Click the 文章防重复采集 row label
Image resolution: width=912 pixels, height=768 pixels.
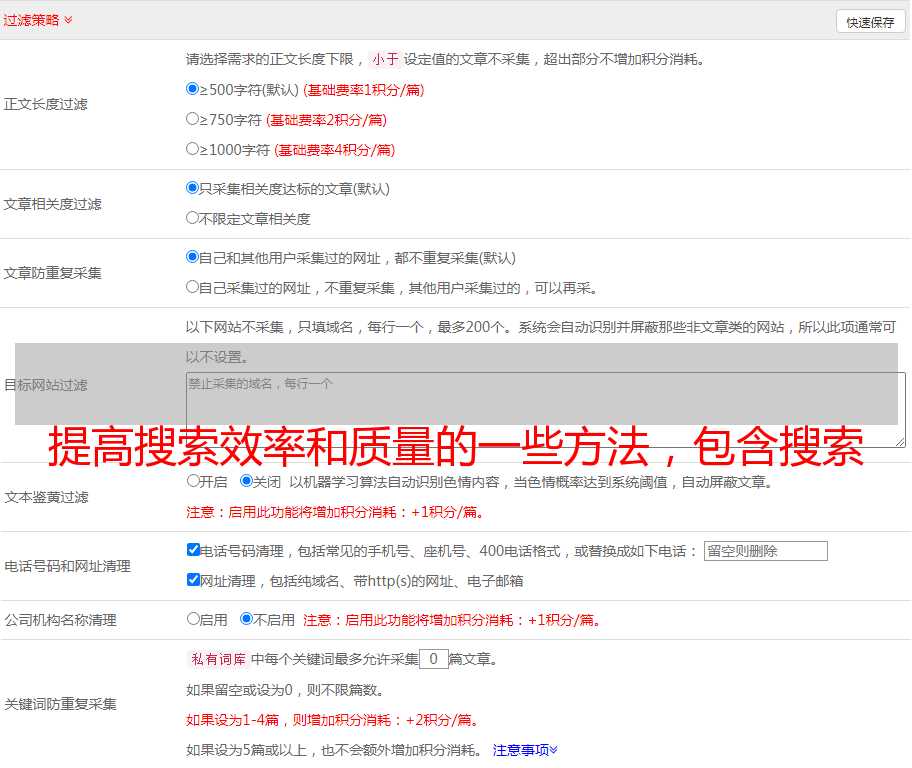pos(52,273)
